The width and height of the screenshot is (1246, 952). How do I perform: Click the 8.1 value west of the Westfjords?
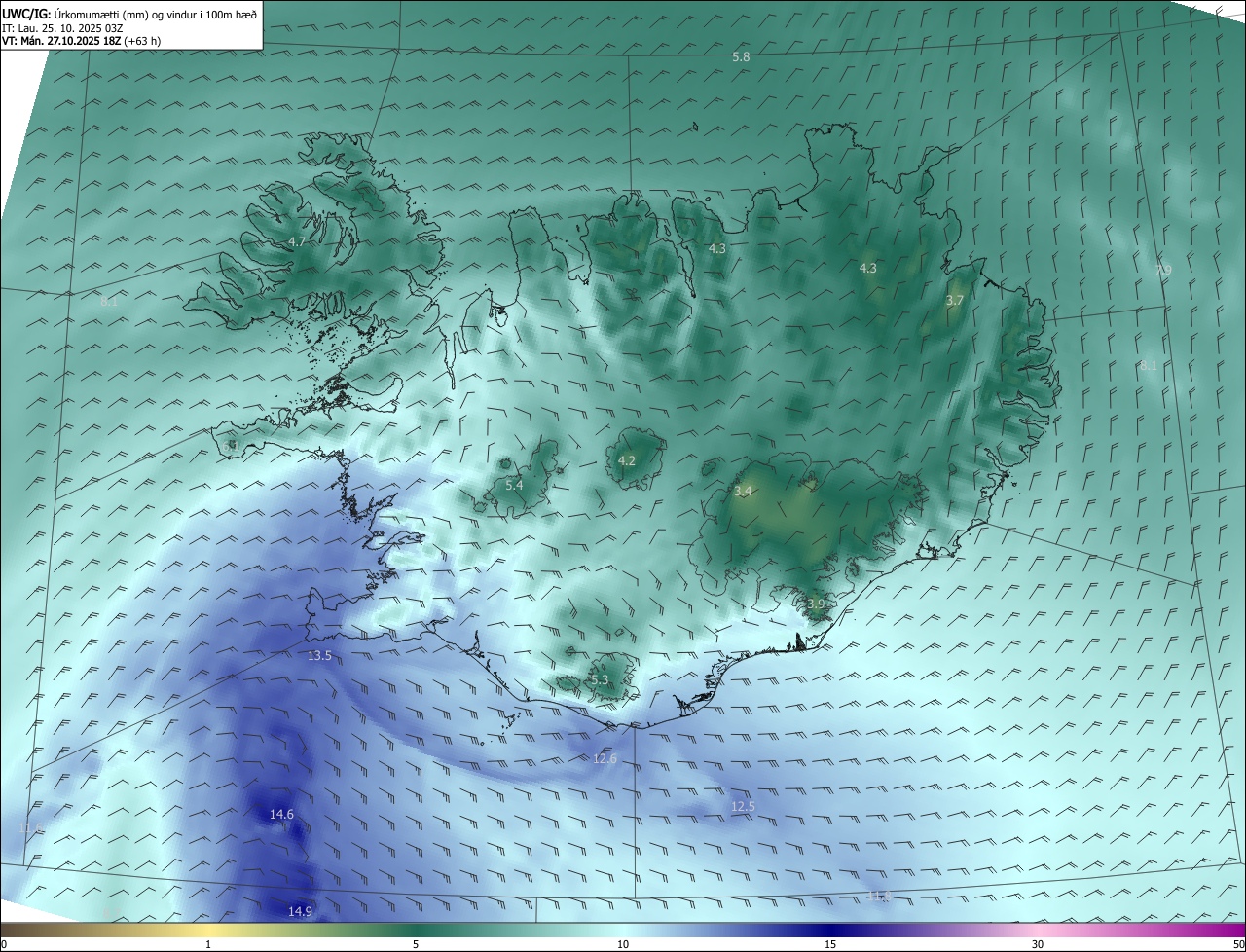[108, 302]
